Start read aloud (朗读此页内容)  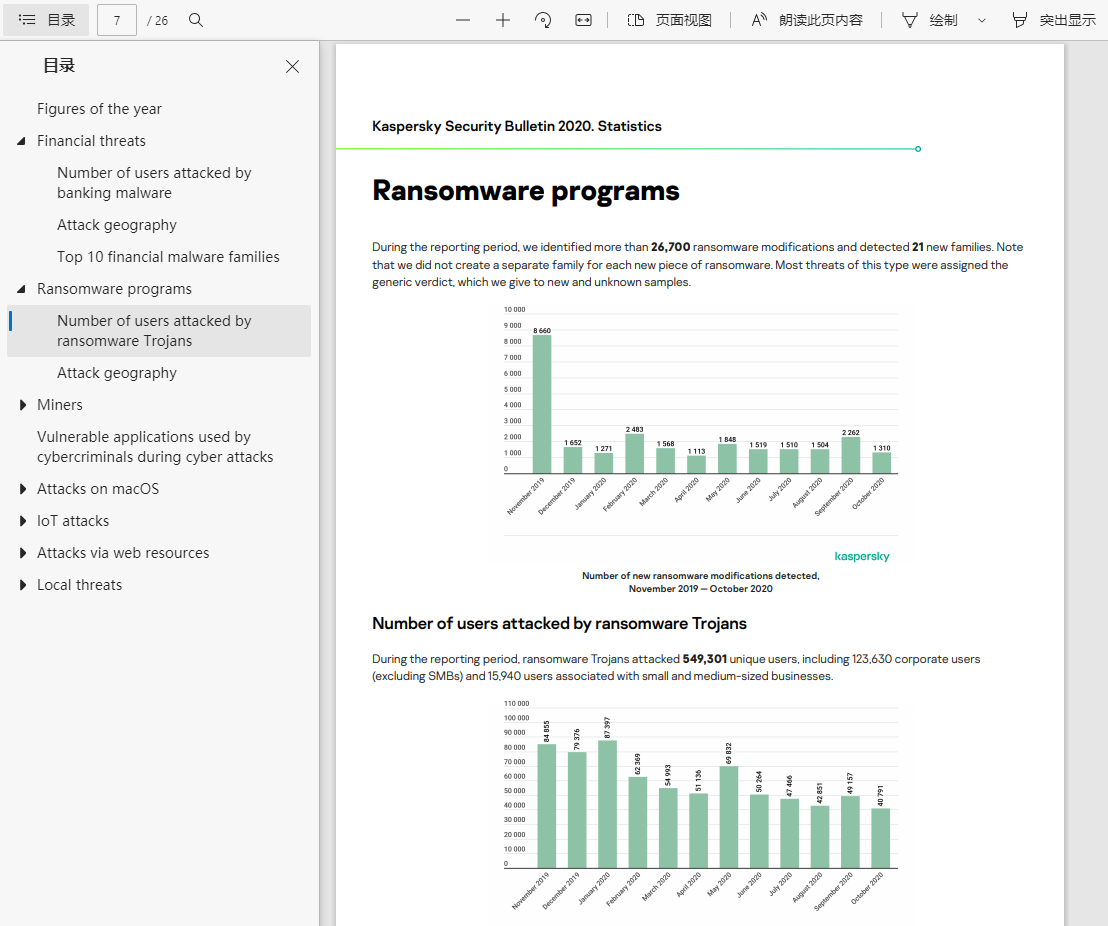pos(806,20)
